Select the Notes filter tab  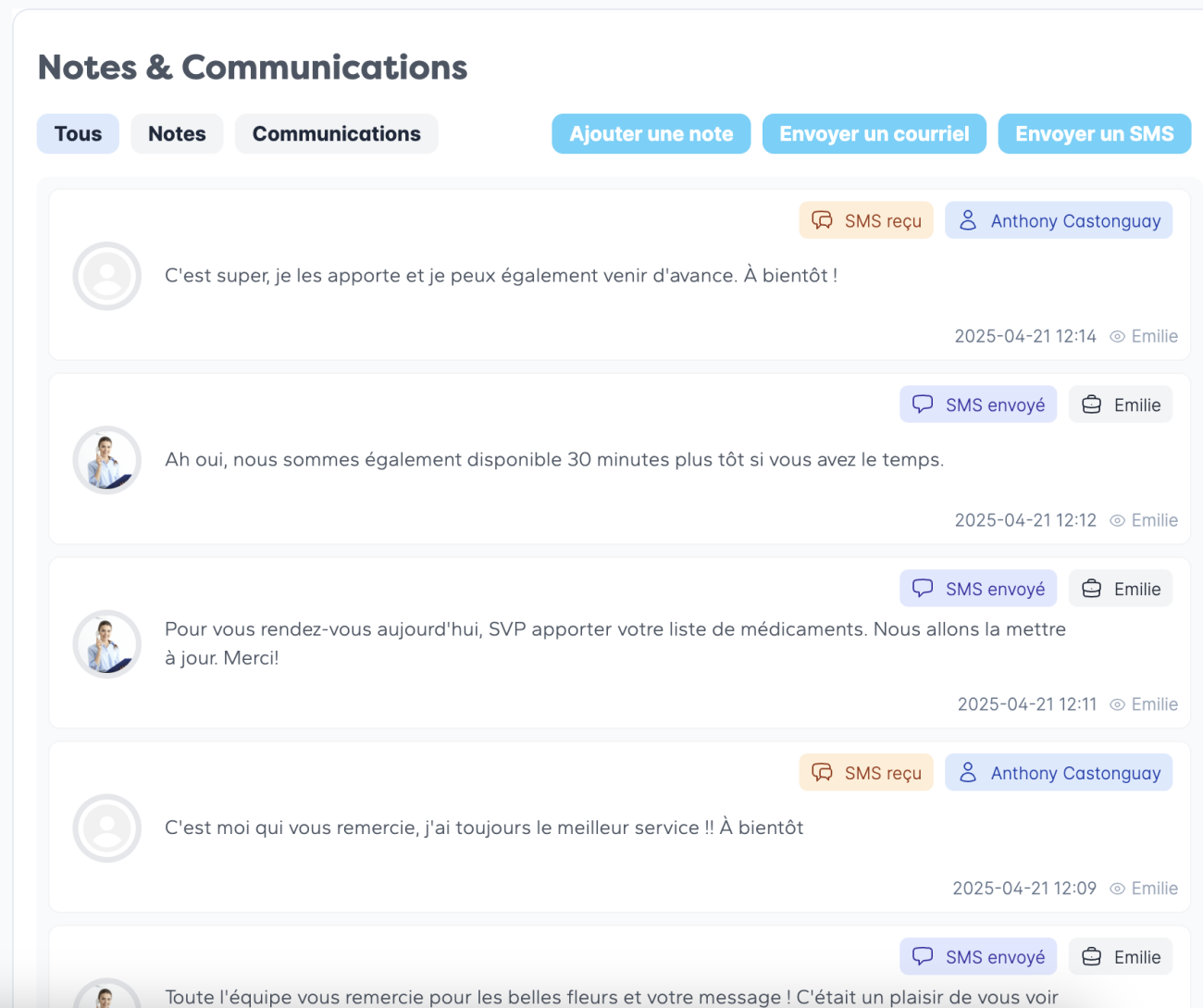[x=177, y=134]
